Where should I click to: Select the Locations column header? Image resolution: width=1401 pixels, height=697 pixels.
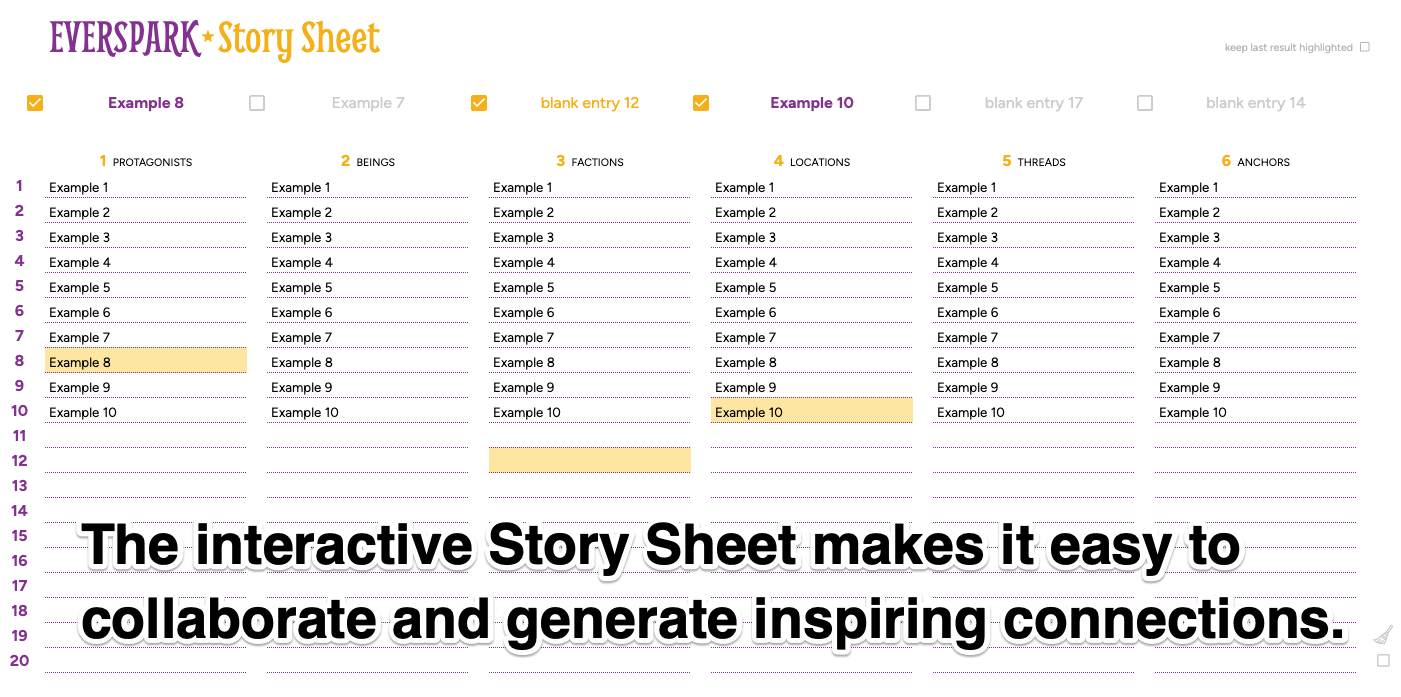pos(812,161)
